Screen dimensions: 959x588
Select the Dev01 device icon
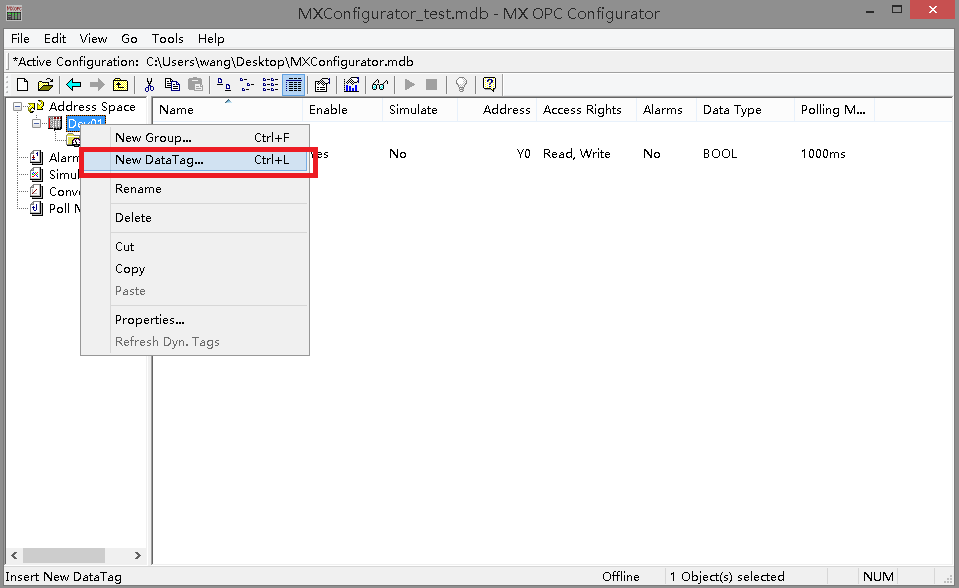55,124
